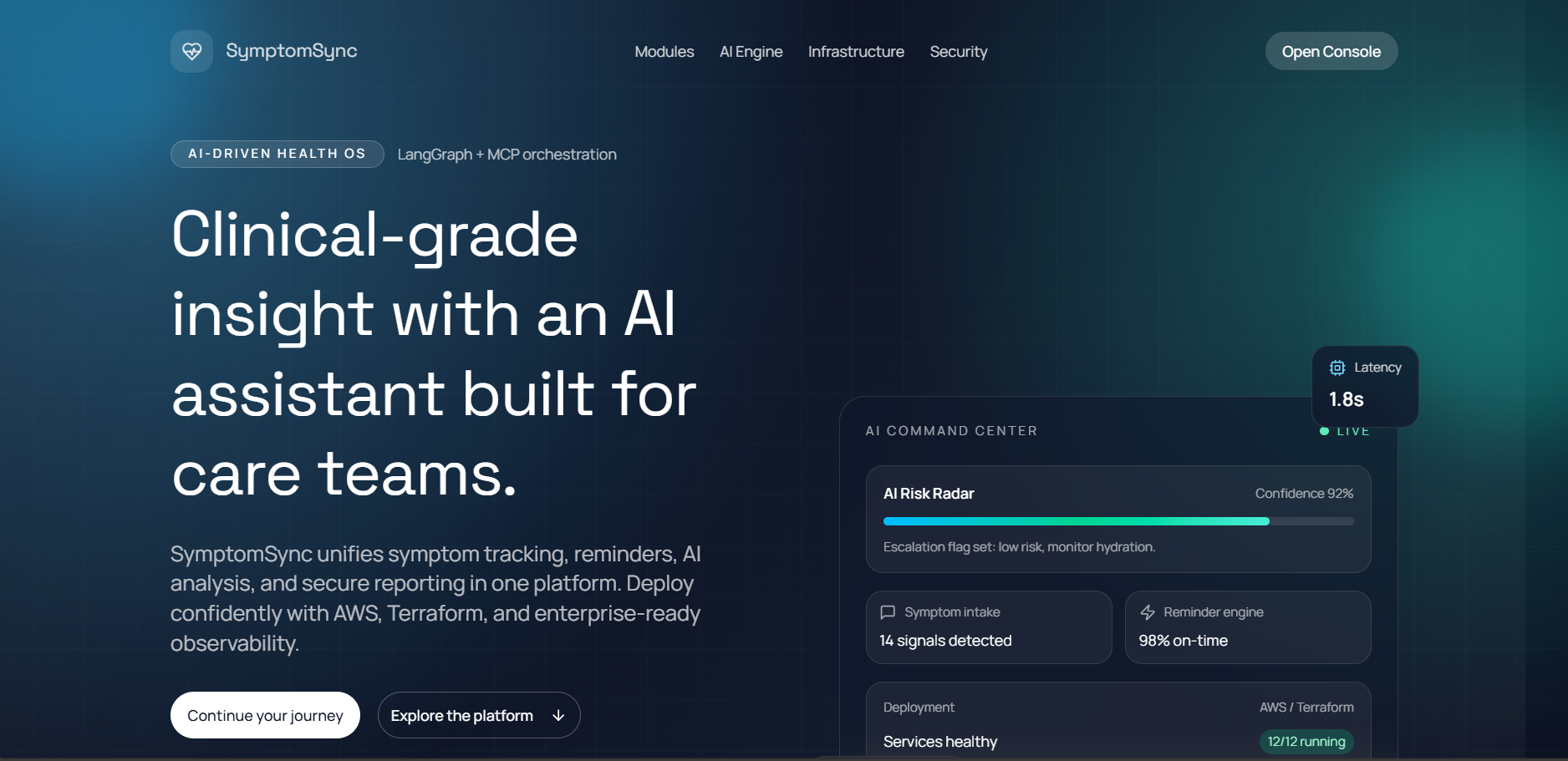
Task: Click the "AI Risk Radar" title
Action: [929, 494]
